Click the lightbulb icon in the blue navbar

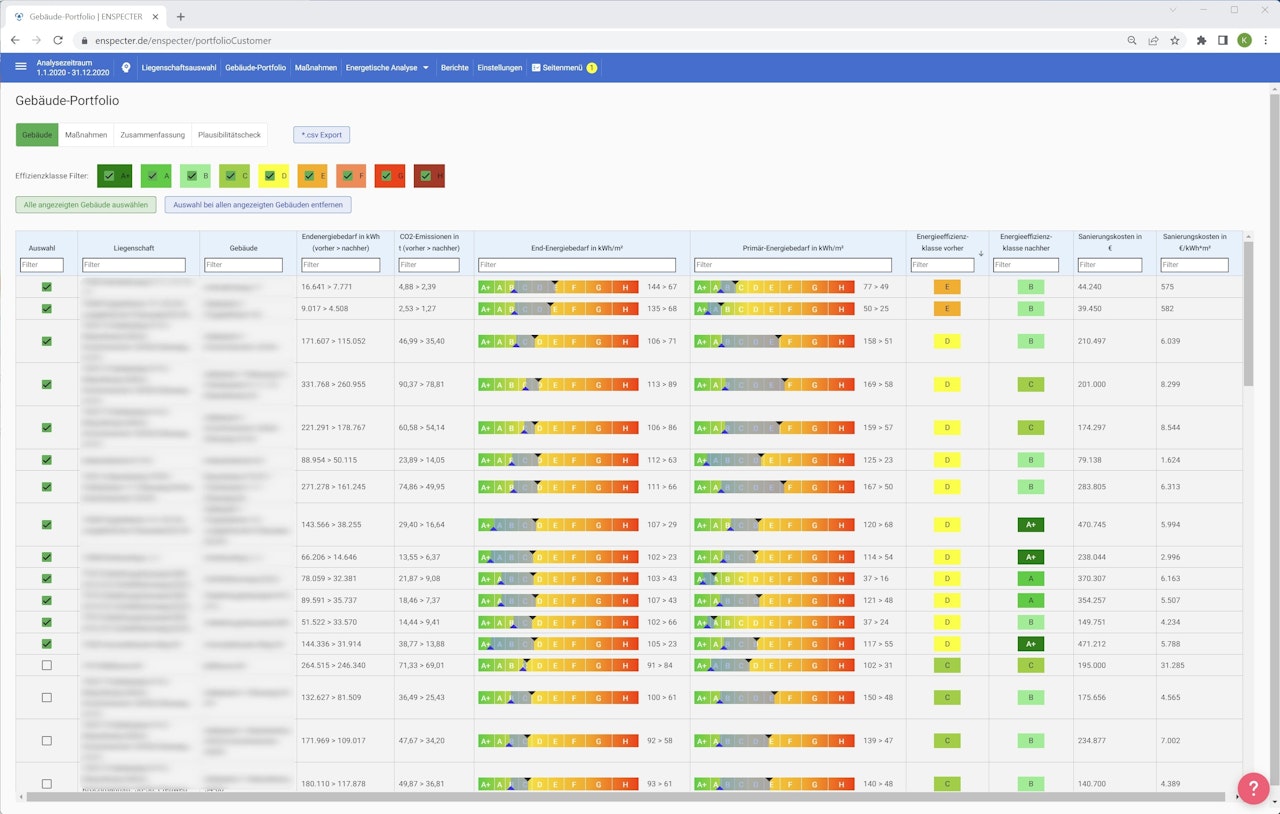click(126, 67)
